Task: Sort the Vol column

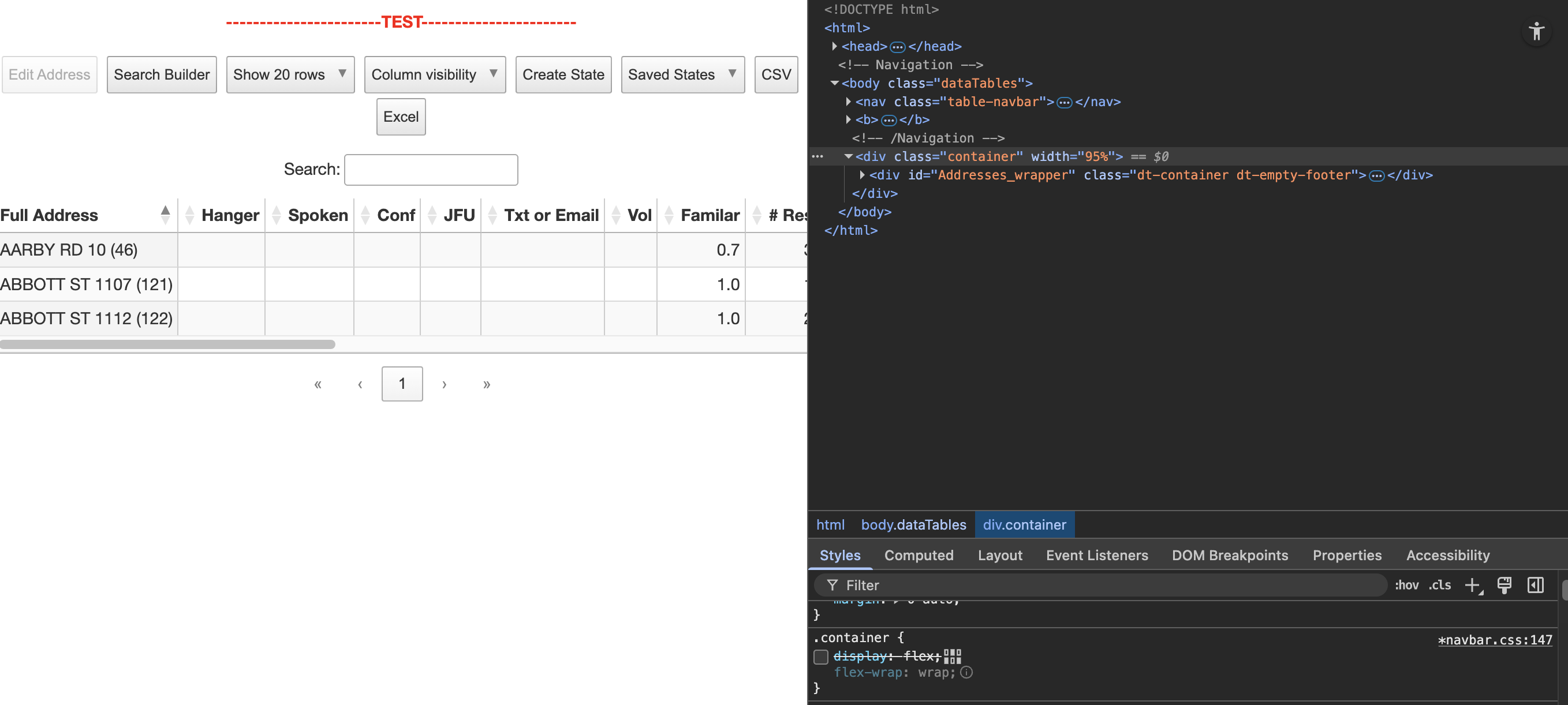Action: pos(615,215)
